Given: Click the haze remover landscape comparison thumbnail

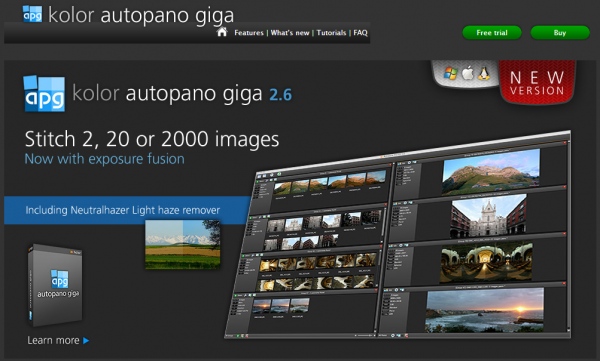Looking at the screenshot, I should 183,244.
